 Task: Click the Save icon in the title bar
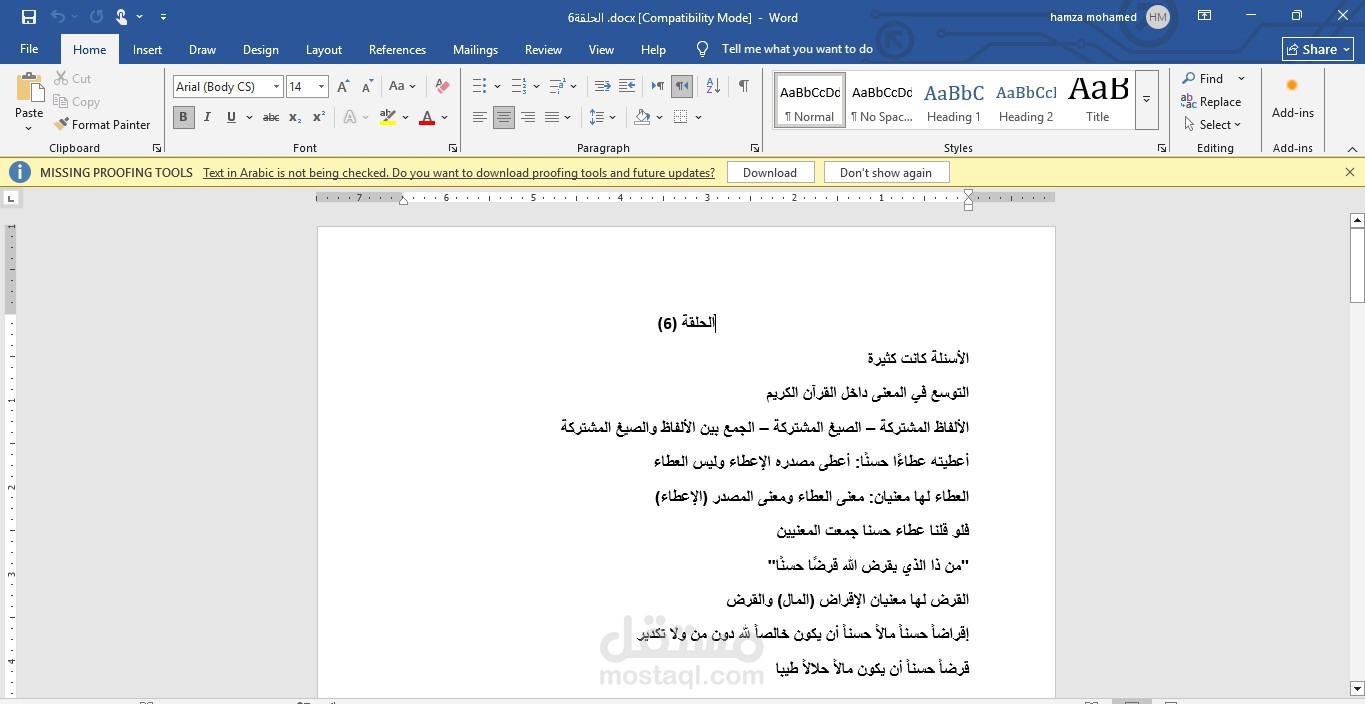pos(29,17)
